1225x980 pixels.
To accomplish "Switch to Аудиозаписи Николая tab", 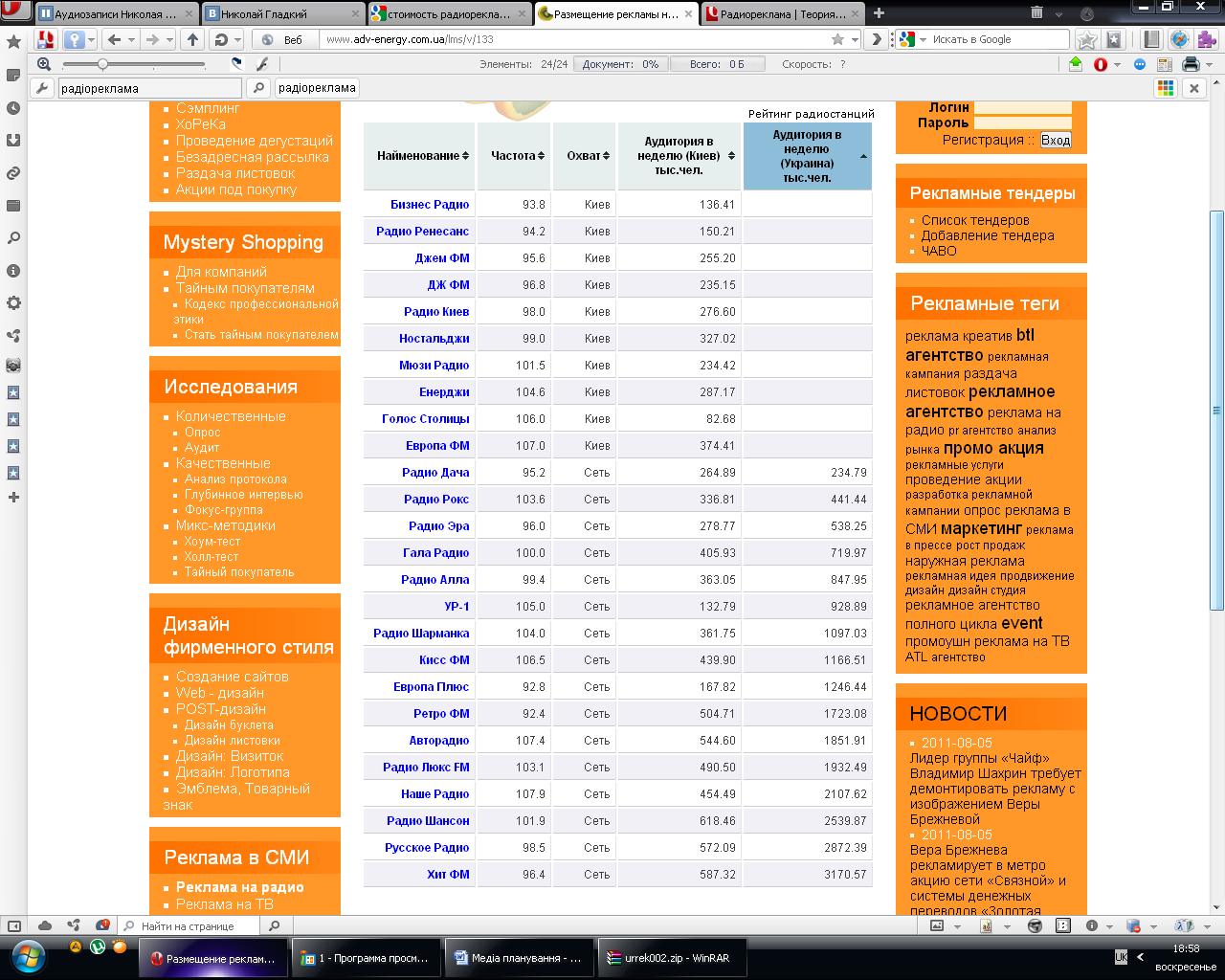I will coord(117,13).
